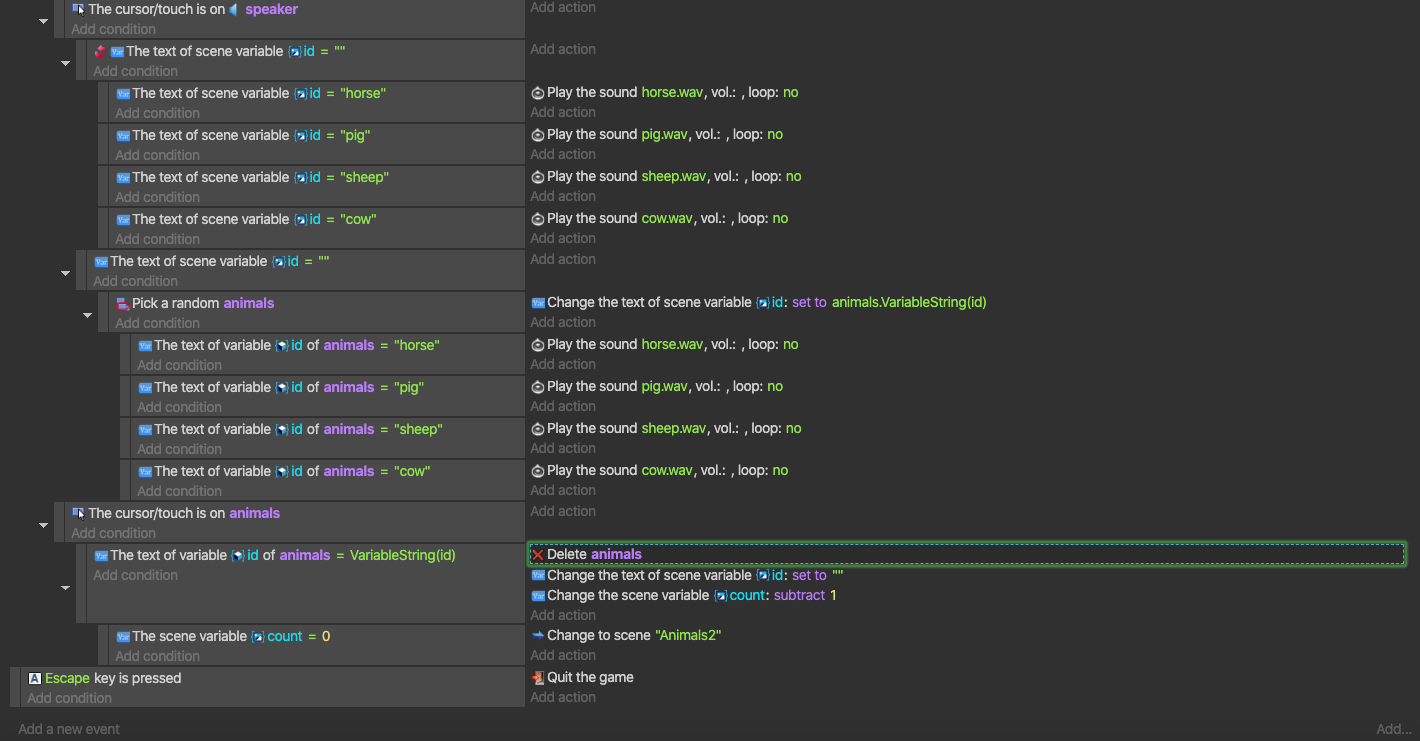Click Var icon of count subtract 1 action

pyautogui.click(x=538, y=595)
